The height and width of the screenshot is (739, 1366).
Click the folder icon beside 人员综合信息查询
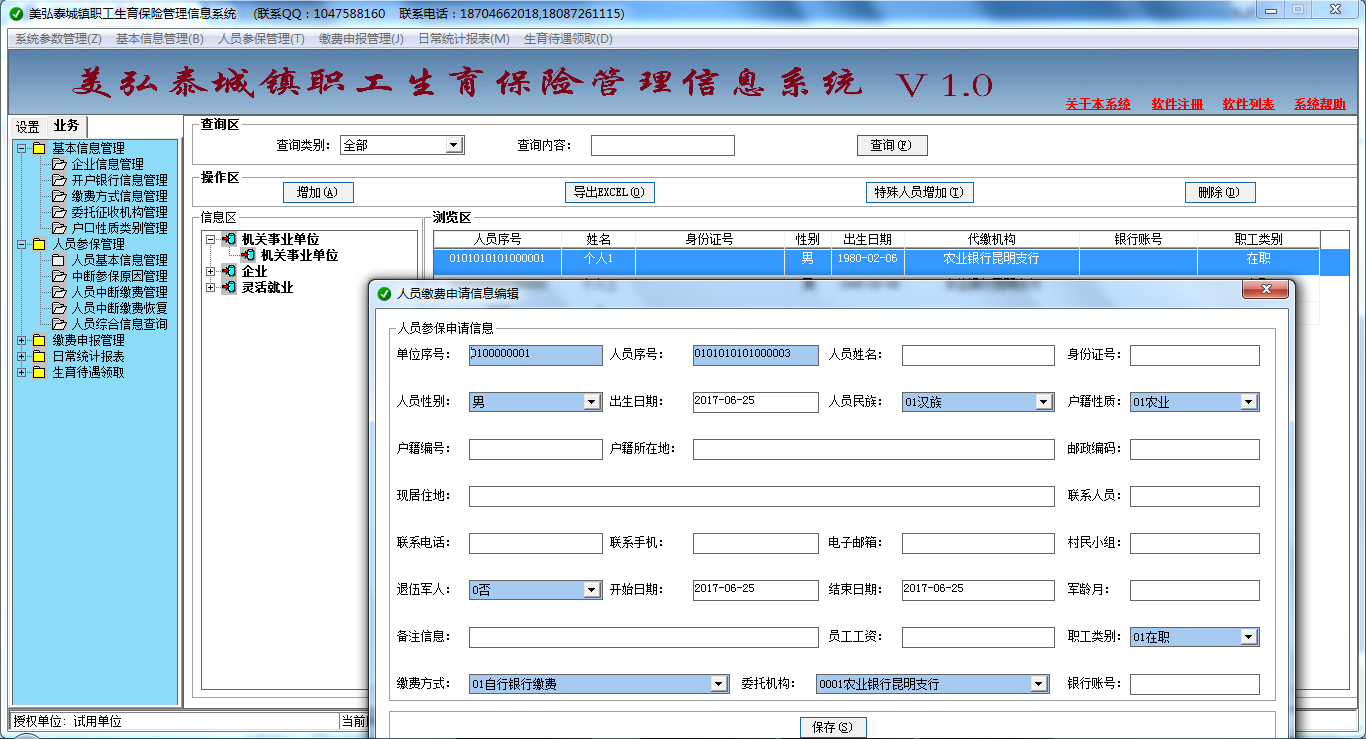coord(59,324)
